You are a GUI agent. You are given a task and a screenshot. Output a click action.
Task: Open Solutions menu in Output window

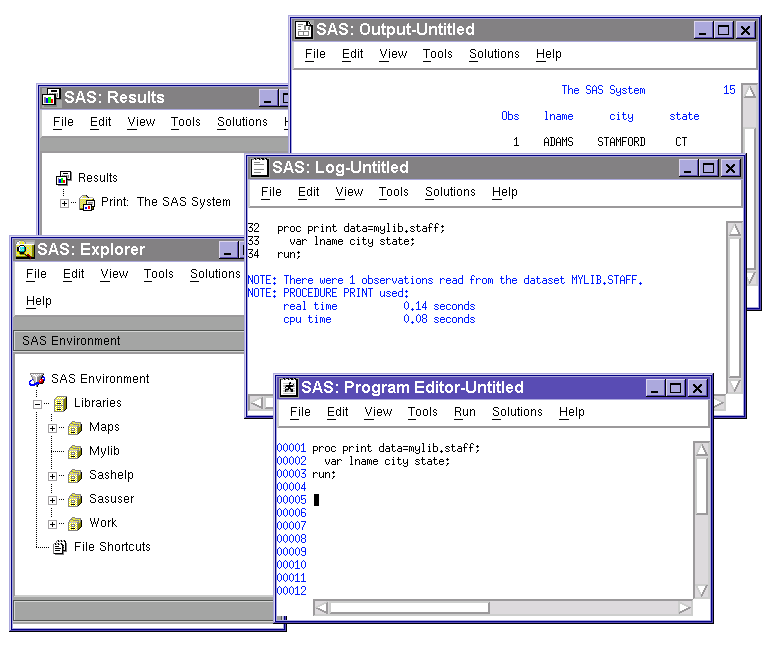pyautogui.click(x=494, y=54)
